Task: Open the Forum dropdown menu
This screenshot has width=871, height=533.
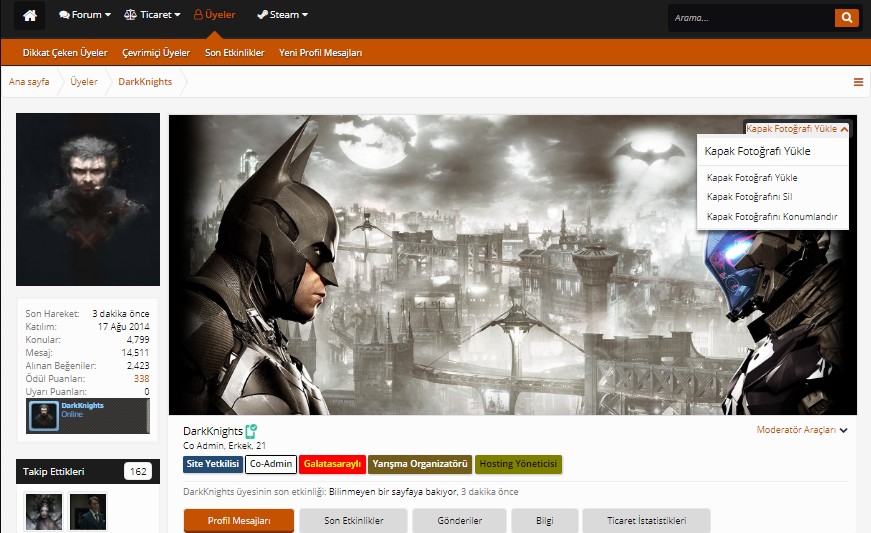Action: (x=85, y=15)
